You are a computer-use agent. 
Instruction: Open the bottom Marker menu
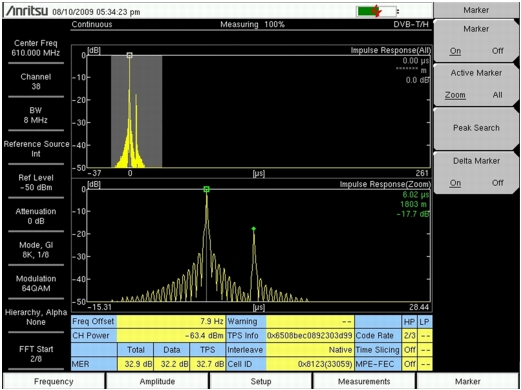pyautogui.click(x=468, y=381)
